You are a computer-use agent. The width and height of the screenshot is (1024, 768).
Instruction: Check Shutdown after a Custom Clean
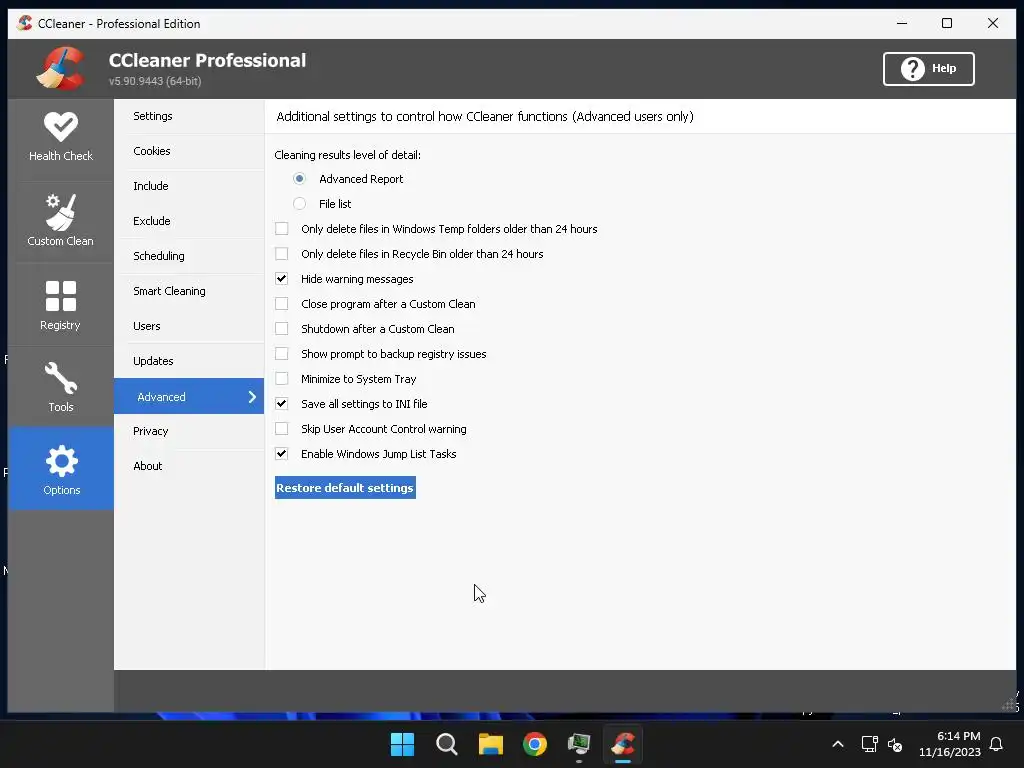coord(281,328)
